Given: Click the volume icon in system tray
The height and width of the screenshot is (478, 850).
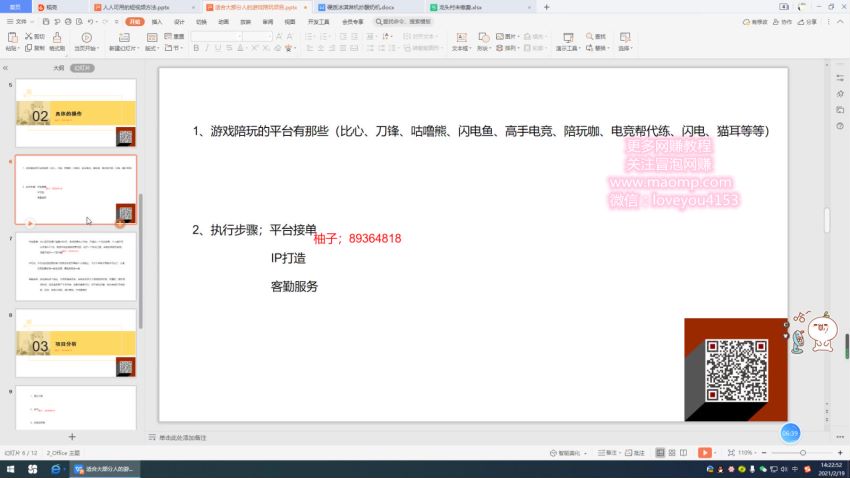Looking at the screenshot, I should pyautogui.click(x=784, y=469).
